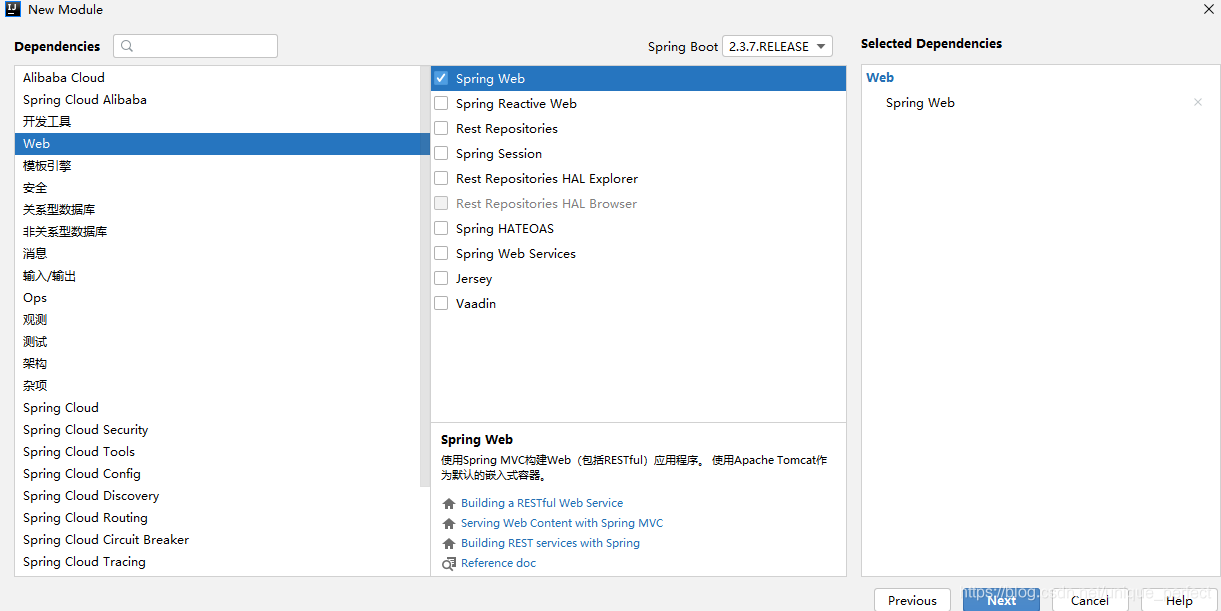Image resolution: width=1221 pixels, height=611 pixels.
Task: Click home icon beside Building REST services guide
Action: click(x=449, y=544)
